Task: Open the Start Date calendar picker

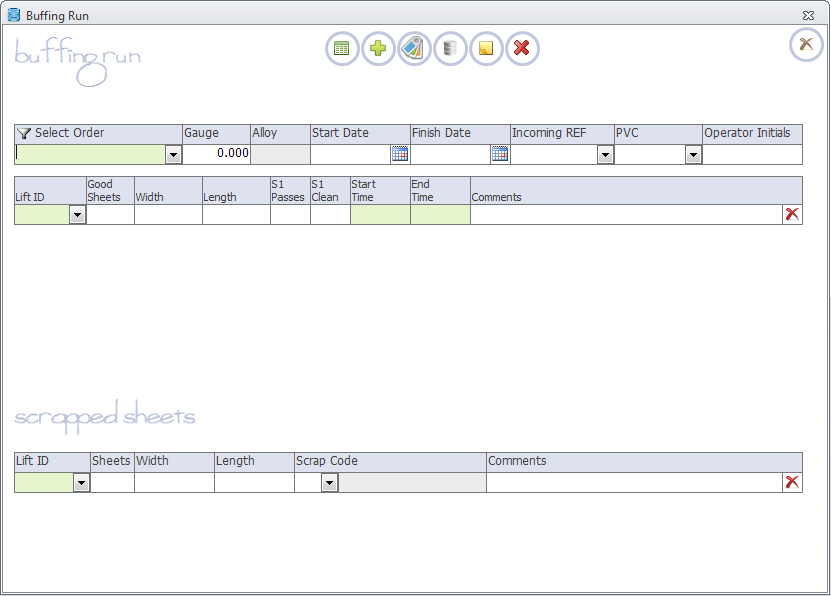Action: [x=400, y=154]
